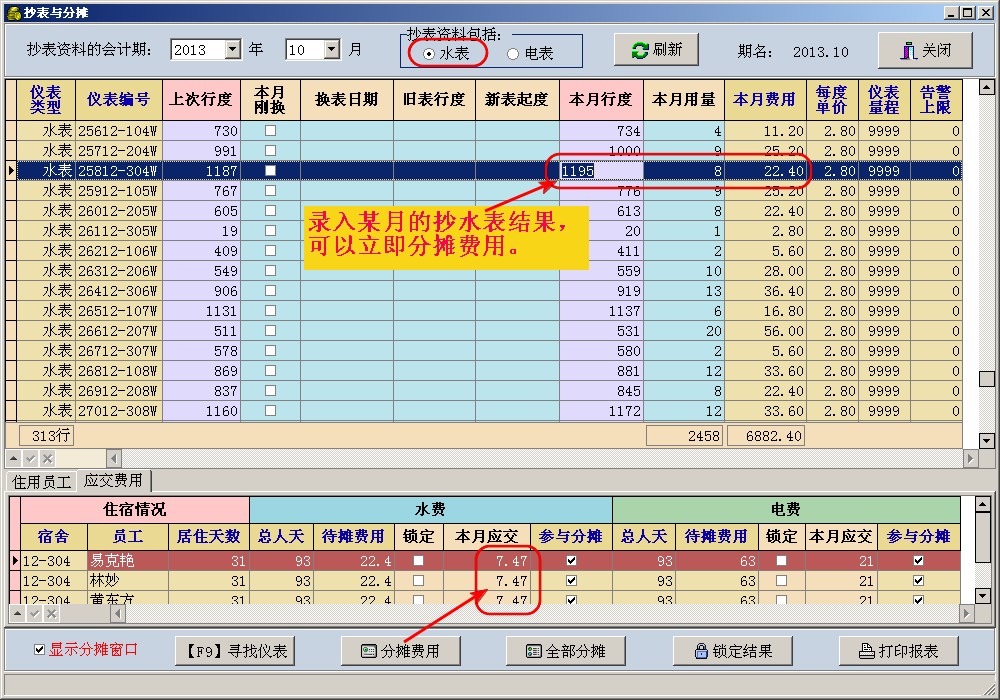The image size is (1000, 700).
Task: Click the upper grid's vertical scrollbar down arrow
Action: [986, 440]
